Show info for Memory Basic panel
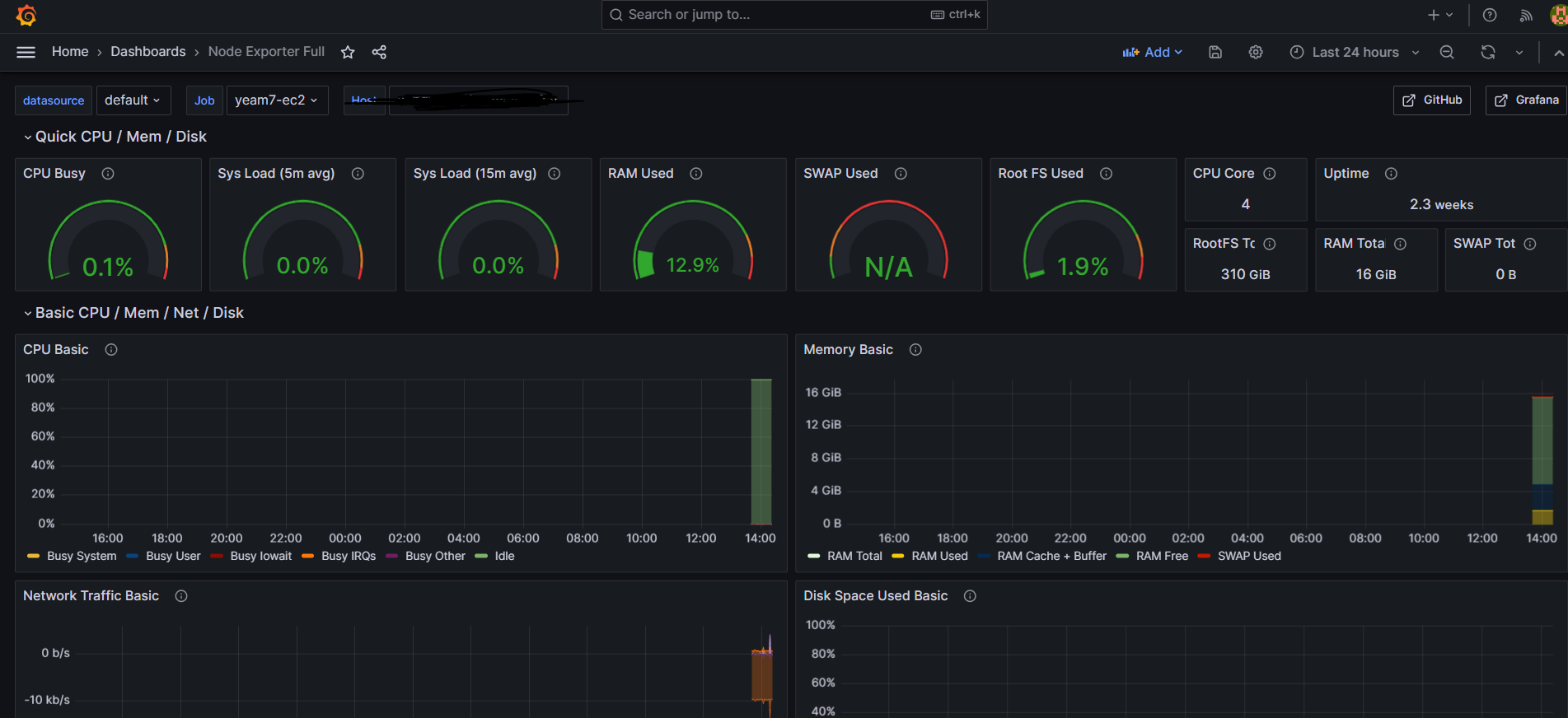Image resolution: width=1568 pixels, height=718 pixels. (915, 350)
